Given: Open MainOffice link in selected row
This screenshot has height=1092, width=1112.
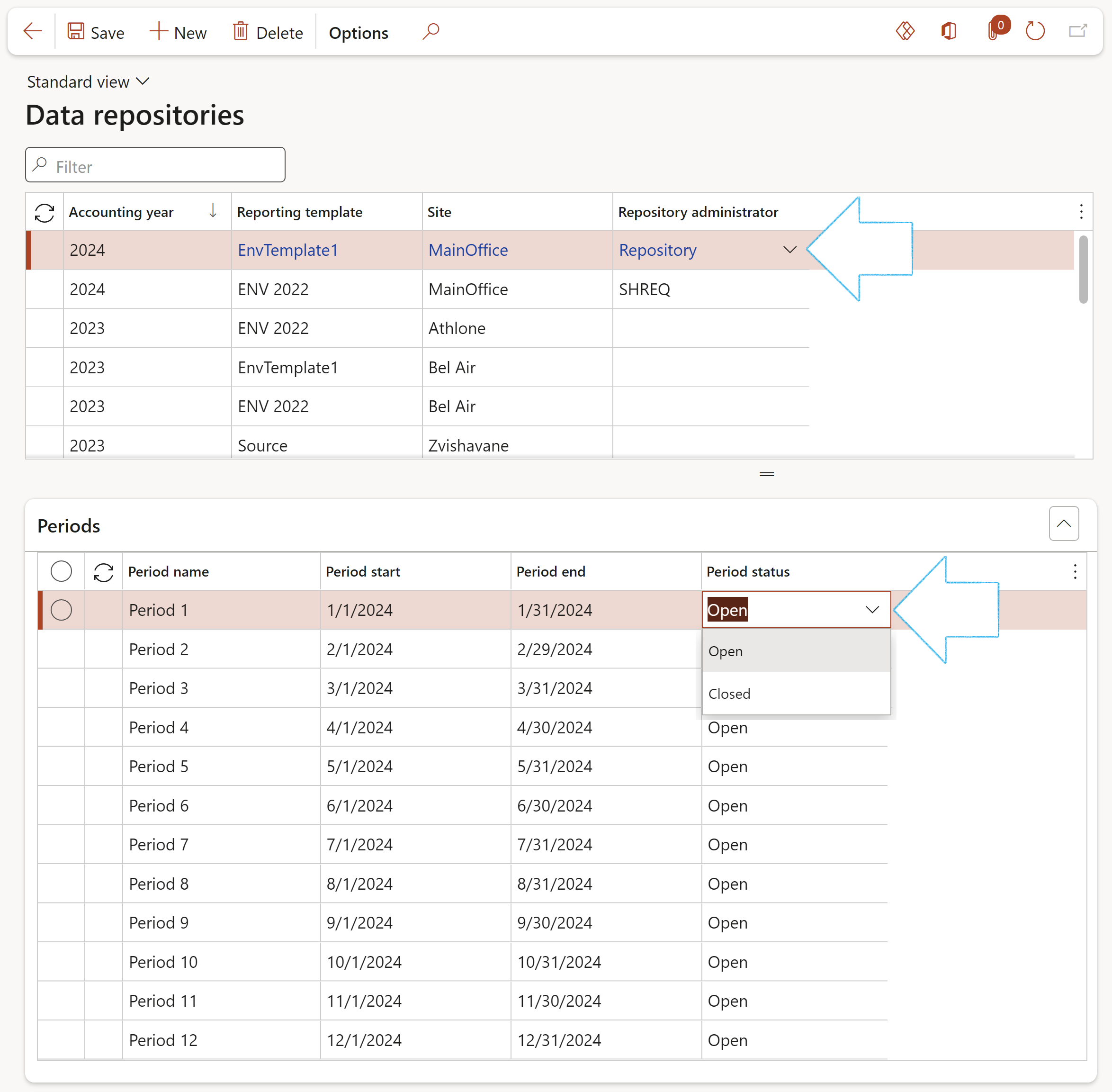Looking at the screenshot, I should [468, 250].
